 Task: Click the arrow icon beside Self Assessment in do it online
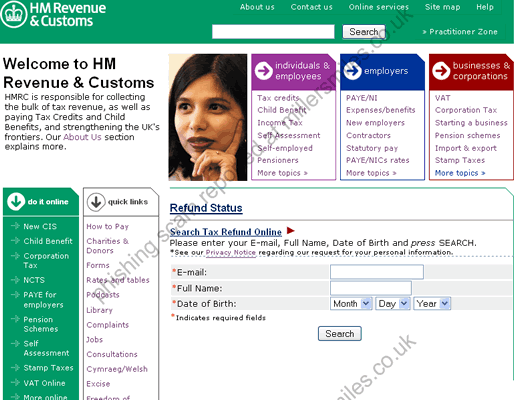(x=15, y=343)
